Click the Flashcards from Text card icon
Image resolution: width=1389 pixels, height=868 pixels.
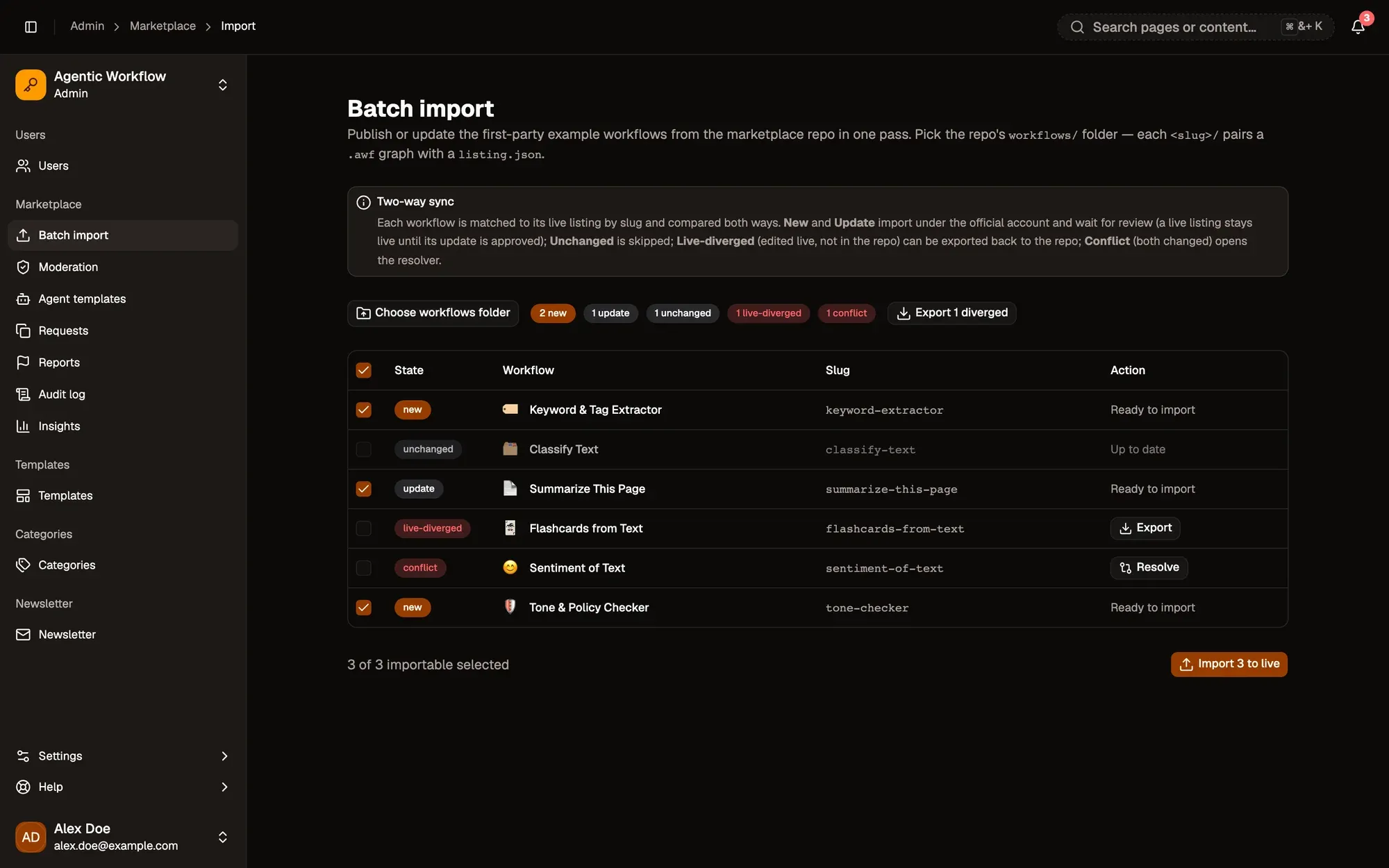pyautogui.click(x=510, y=528)
